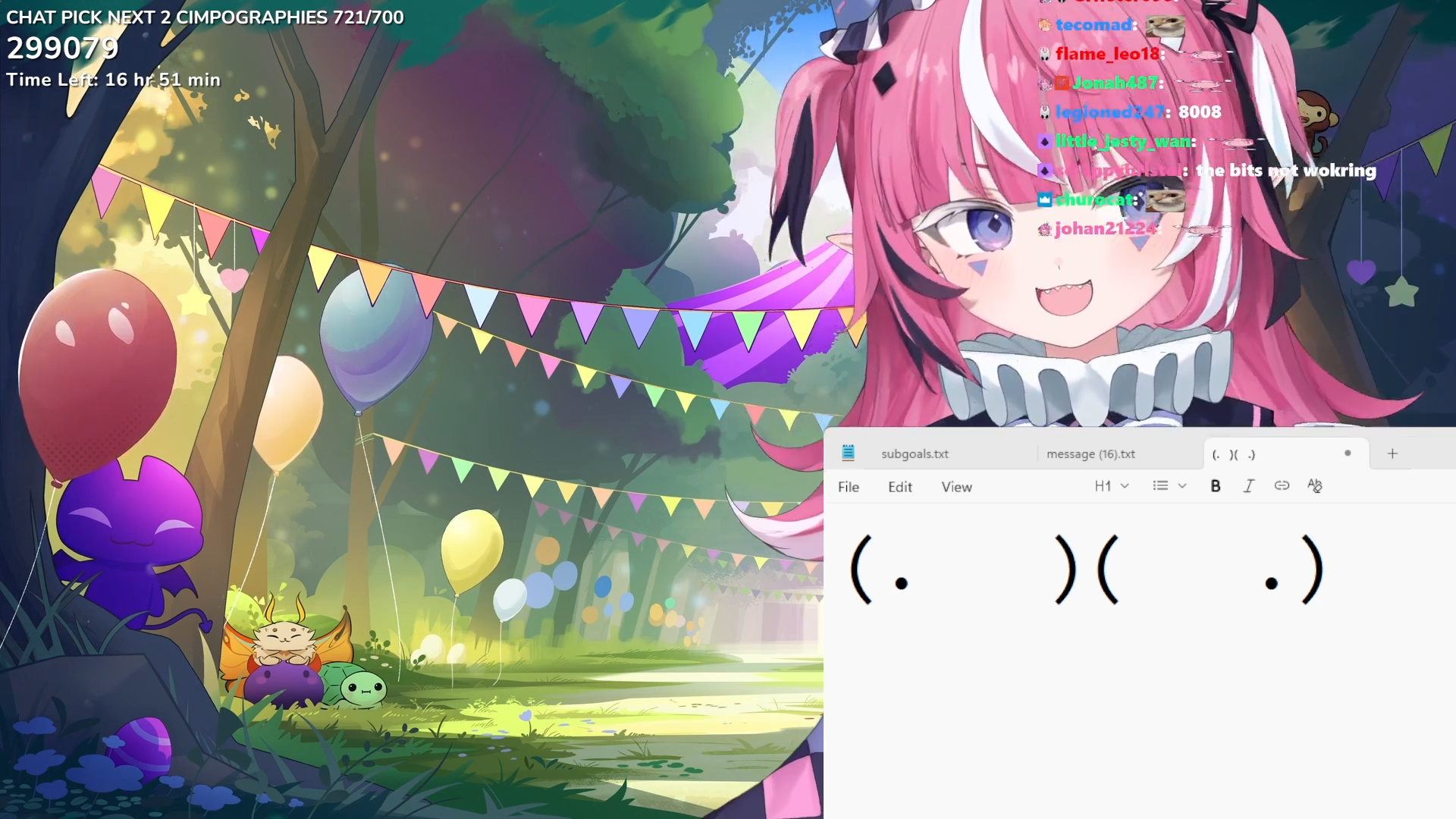This screenshot has height=819, width=1456.
Task: Click the insert link icon
Action: pyautogui.click(x=1282, y=485)
